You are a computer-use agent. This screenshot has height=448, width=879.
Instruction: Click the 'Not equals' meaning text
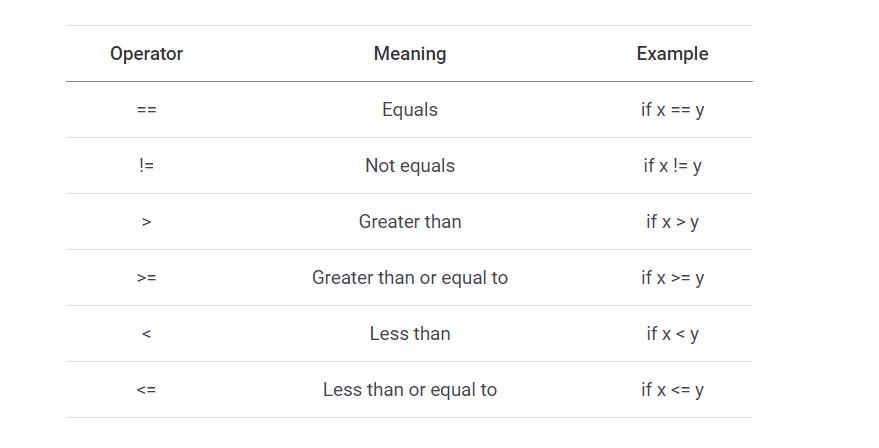pos(410,166)
